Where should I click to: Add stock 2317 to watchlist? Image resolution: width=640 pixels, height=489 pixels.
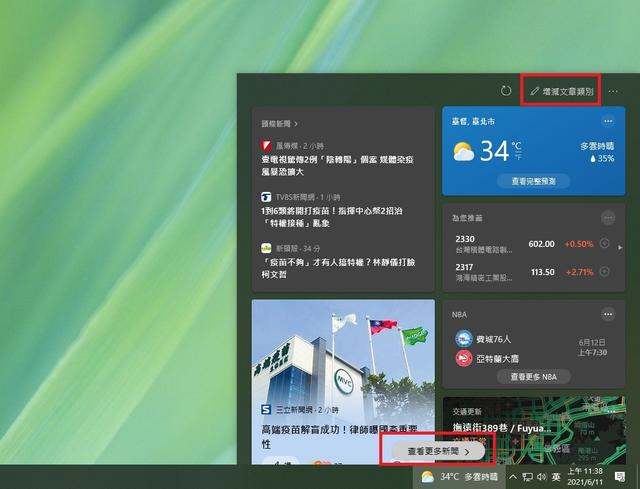tap(606, 272)
